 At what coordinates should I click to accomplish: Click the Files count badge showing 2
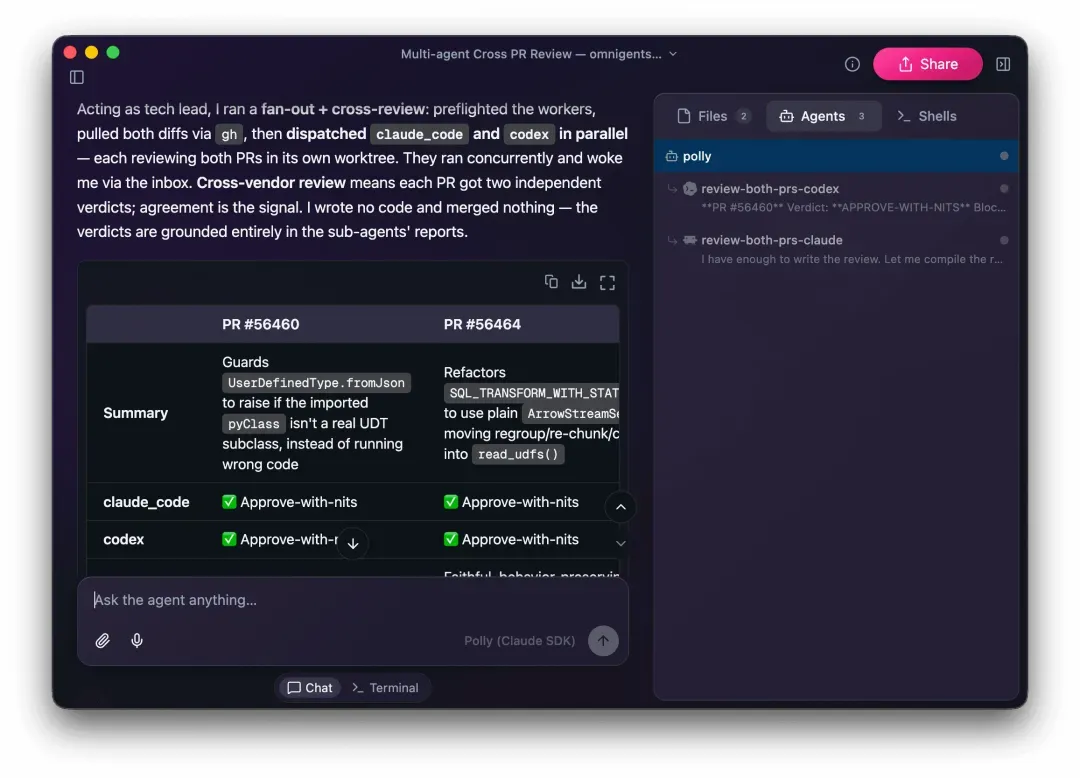743,116
